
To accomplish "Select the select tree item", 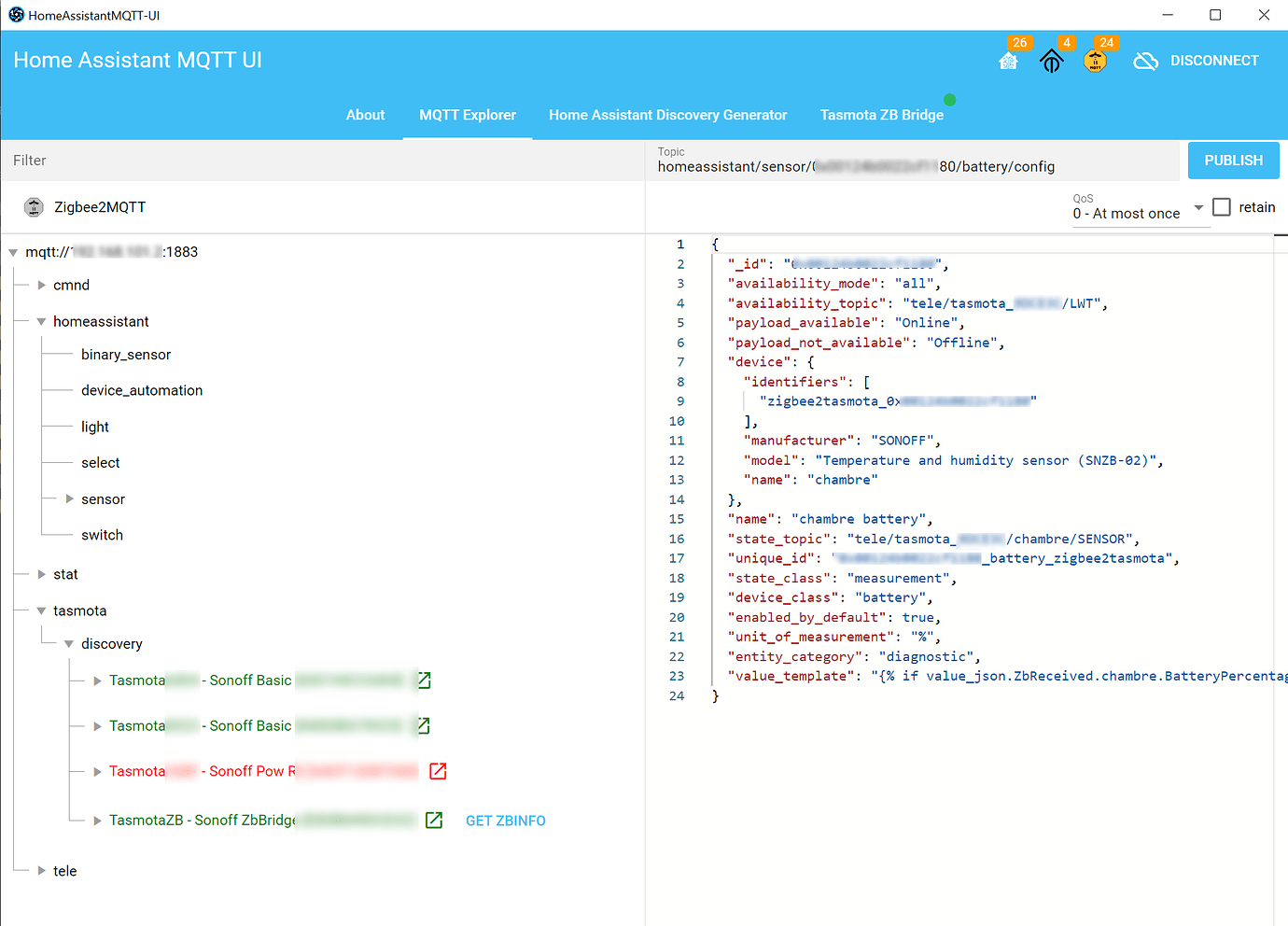I will (x=101, y=463).
